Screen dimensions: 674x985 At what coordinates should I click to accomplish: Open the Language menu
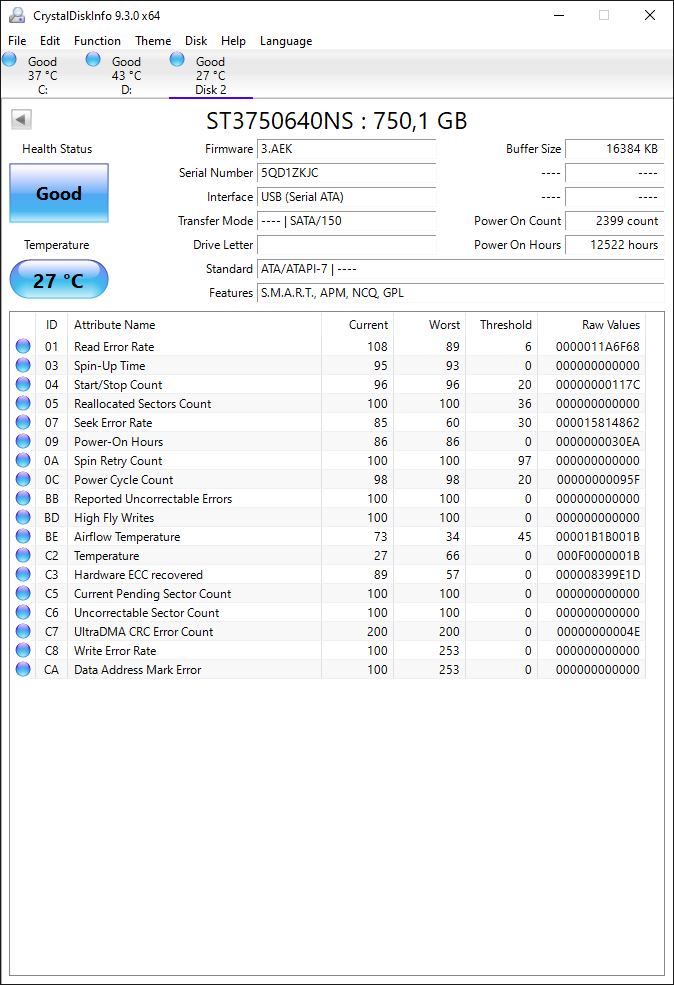click(x=286, y=41)
